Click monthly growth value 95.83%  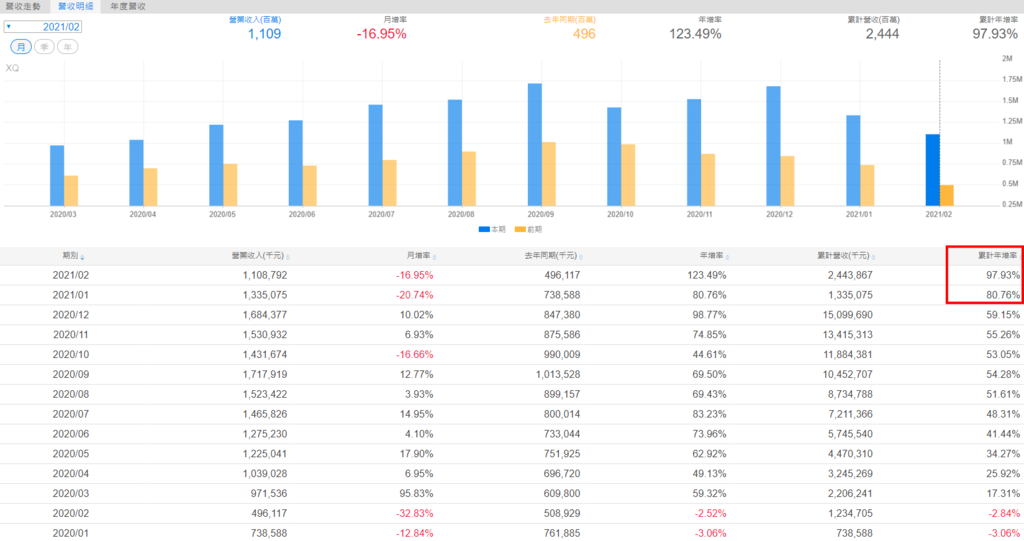click(417, 493)
